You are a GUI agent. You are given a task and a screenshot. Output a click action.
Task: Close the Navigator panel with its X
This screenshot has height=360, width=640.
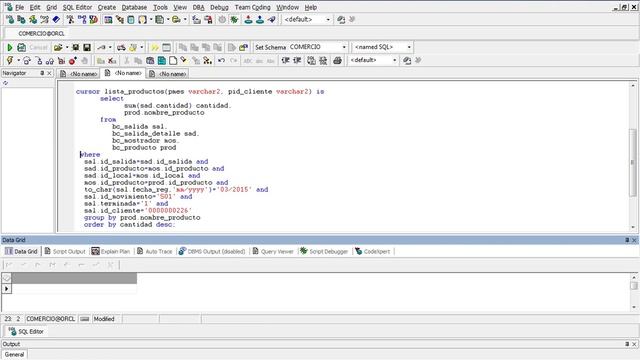pyautogui.click(x=49, y=73)
